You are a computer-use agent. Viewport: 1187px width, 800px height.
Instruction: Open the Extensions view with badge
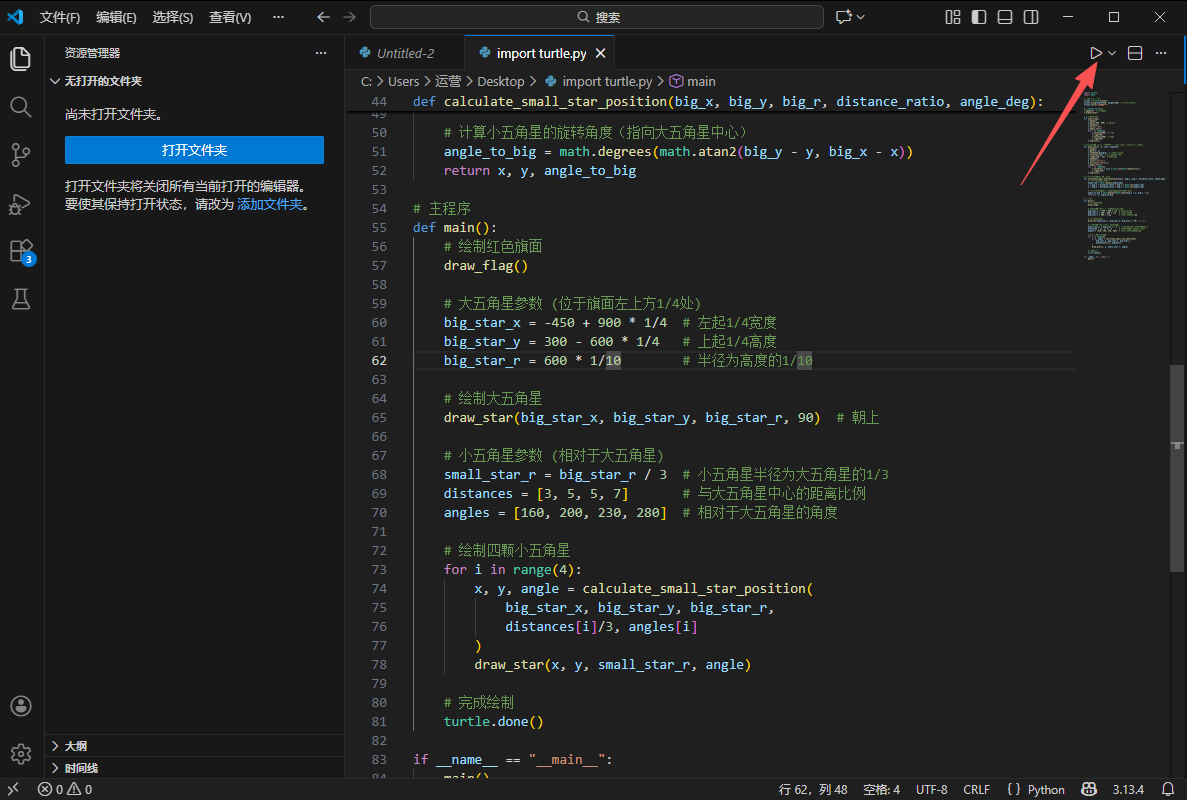tap(21, 251)
